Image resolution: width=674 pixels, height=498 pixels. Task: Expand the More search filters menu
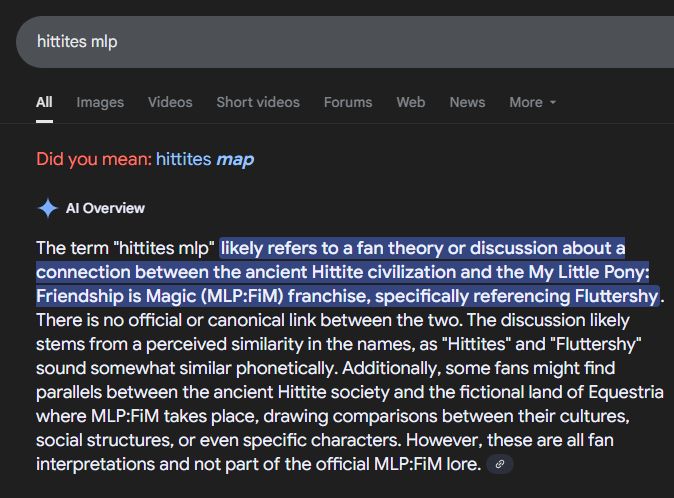[533, 102]
